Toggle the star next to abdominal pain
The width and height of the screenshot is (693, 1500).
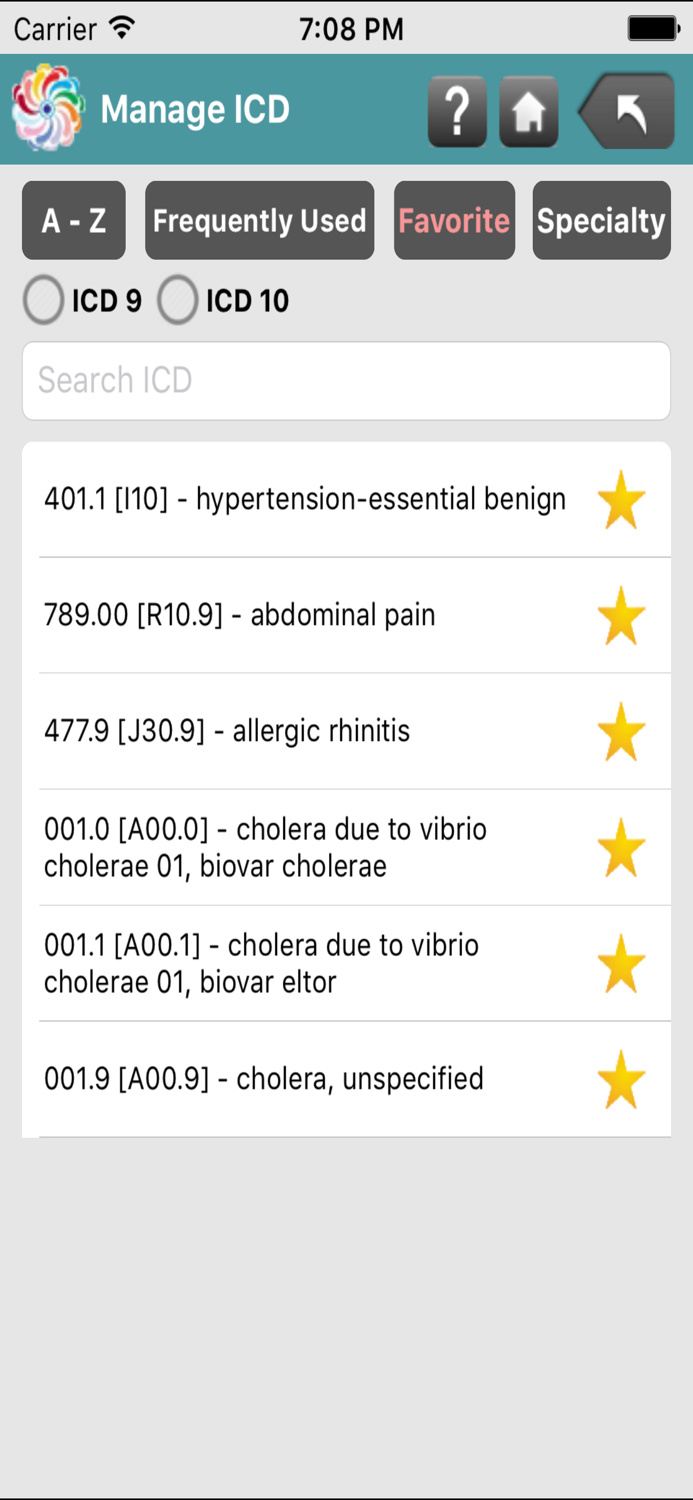click(x=621, y=615)
